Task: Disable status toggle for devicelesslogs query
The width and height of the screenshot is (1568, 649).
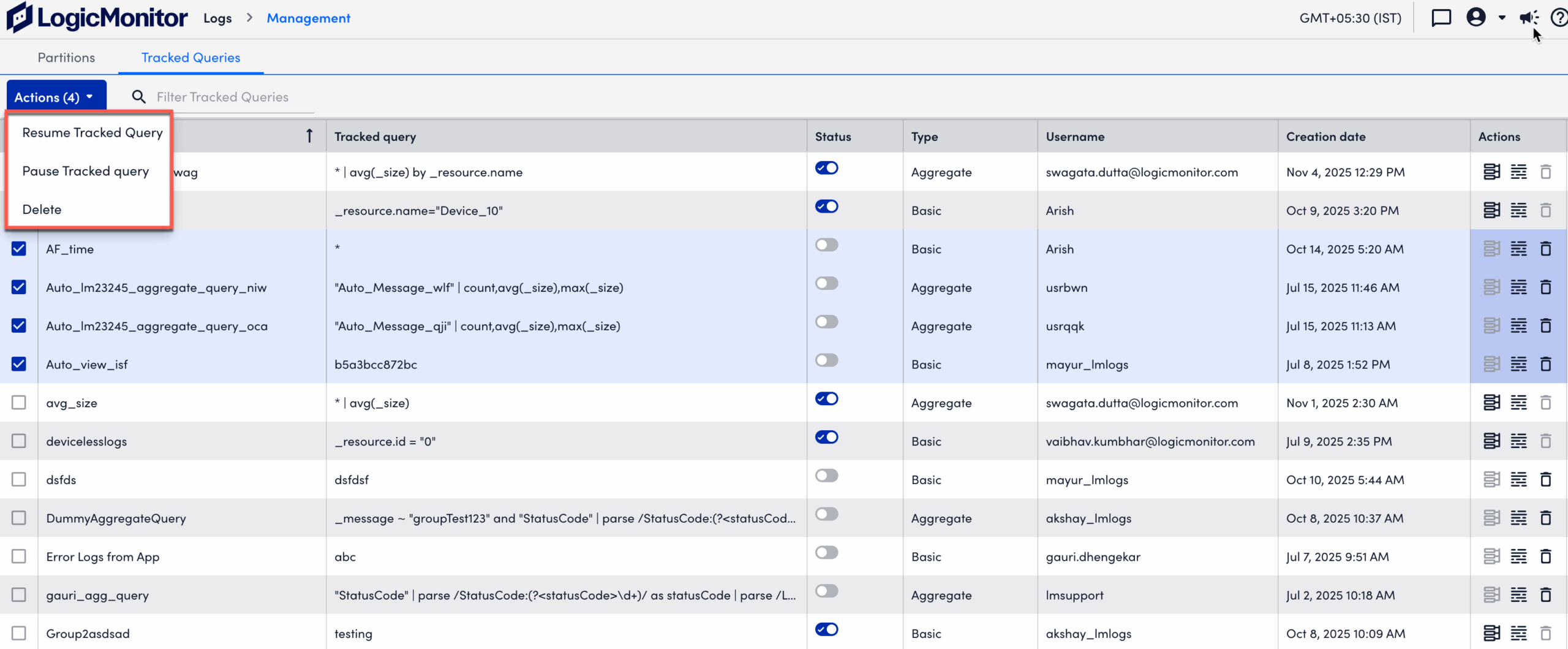Action: 827,437
